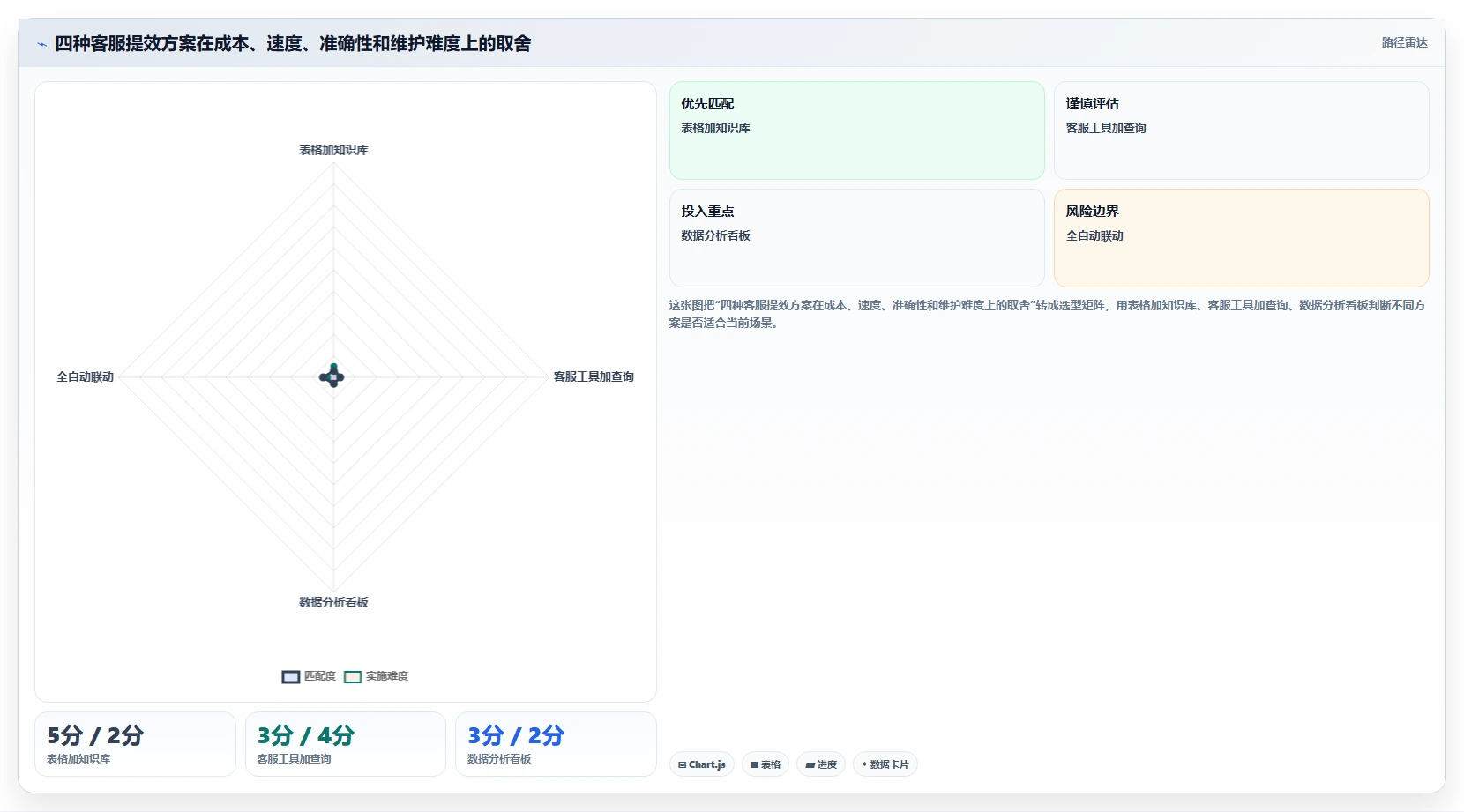
Task: Click 数据分析看板 caption under 3分 / 2分
Action: [x=499, y=759]
